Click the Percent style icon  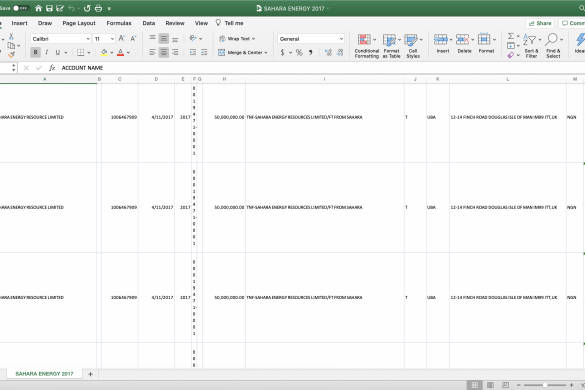click(299, 53)
